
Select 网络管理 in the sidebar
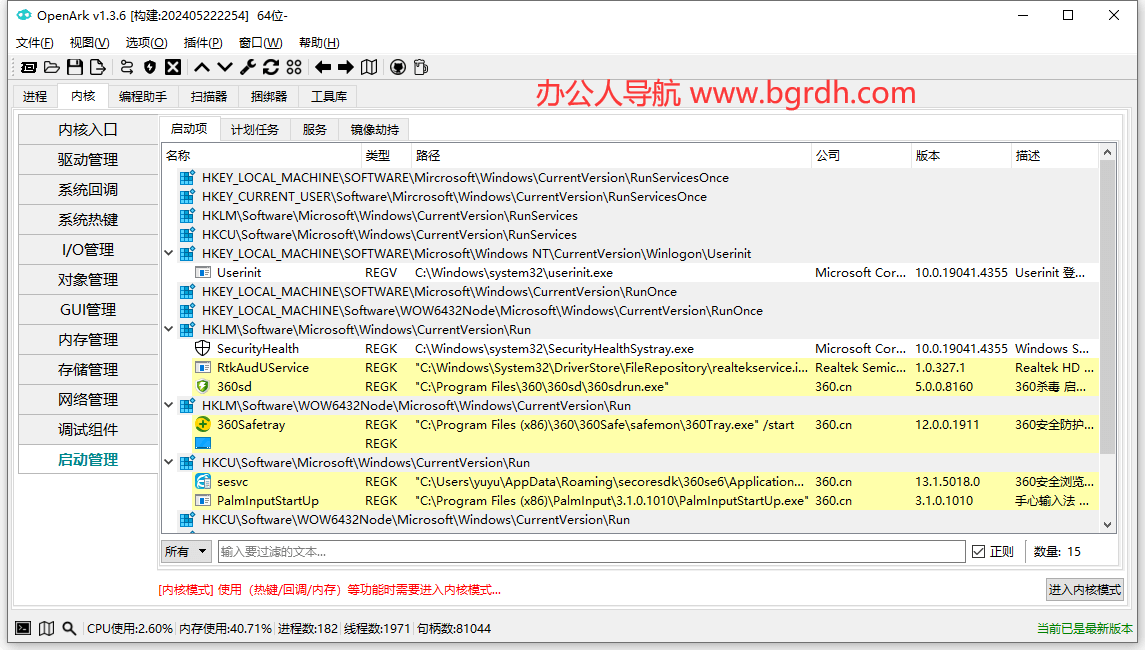click(88, 399)
